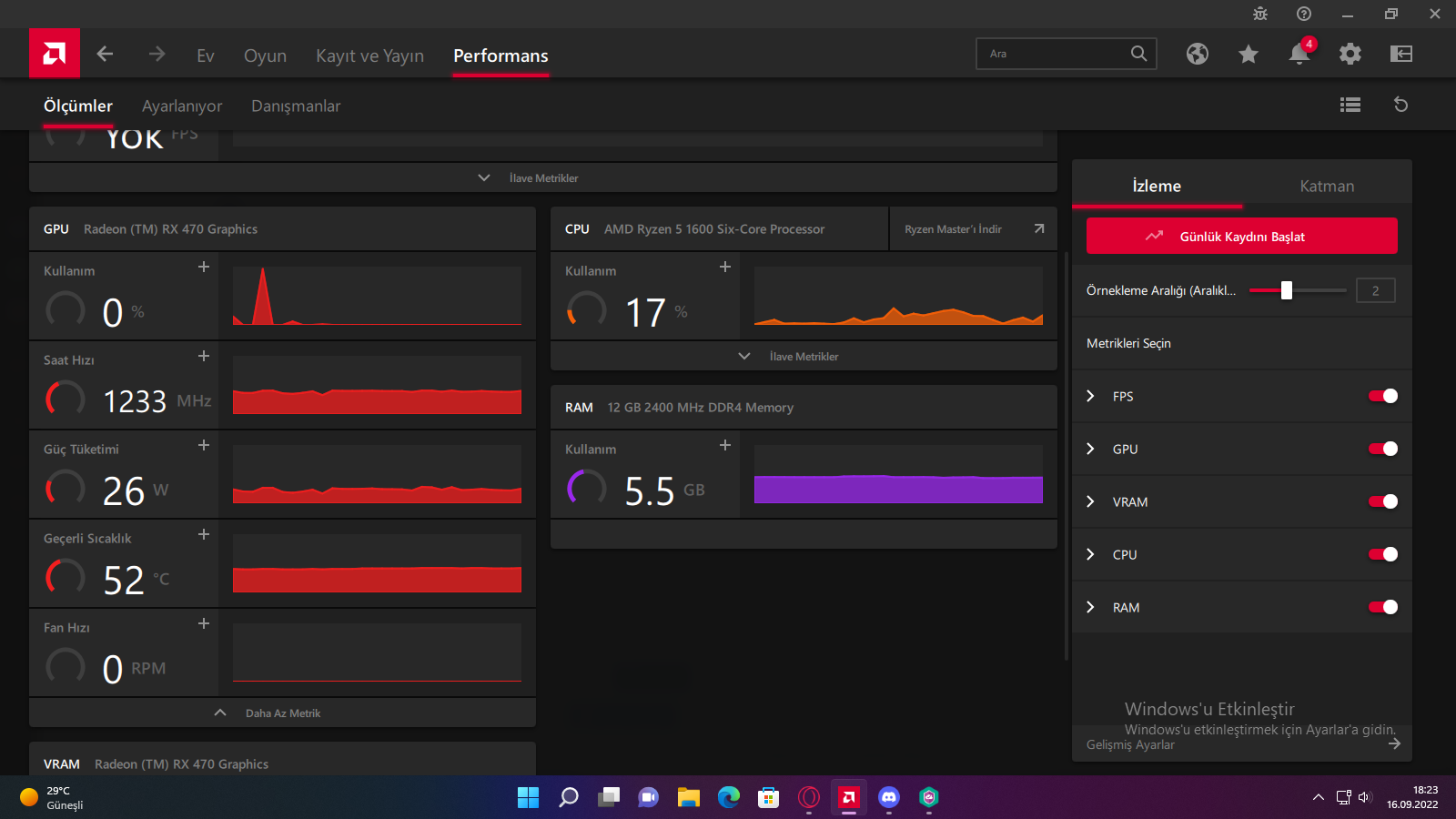Toggle GPU metric tracking switch
Screen dimensions: 1456x819
point(1383,449)
